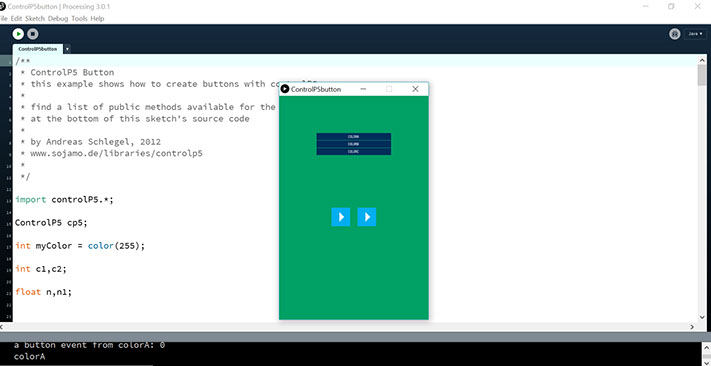Click the COLORA button in sketch window
This screenshot has width=711, height=366.
(x=354, y=137)
